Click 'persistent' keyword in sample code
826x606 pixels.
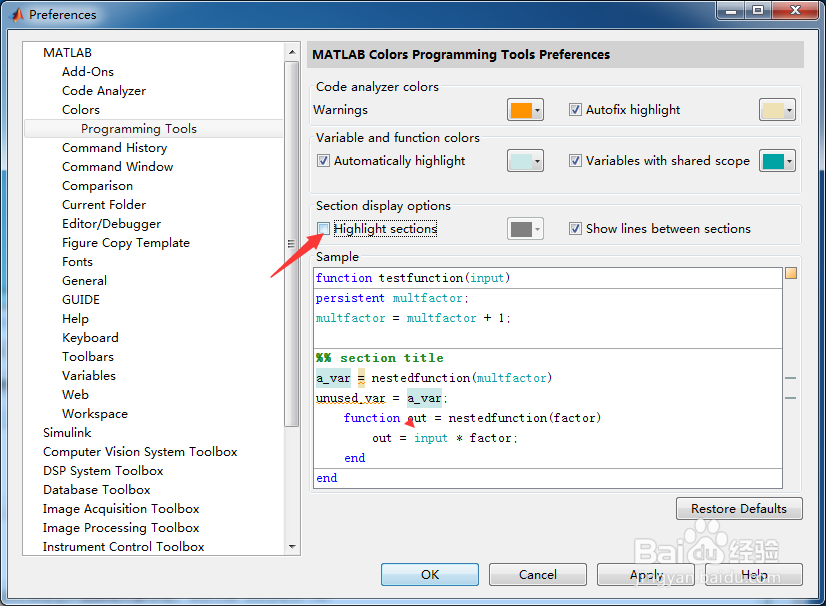[x=350, y=298]
